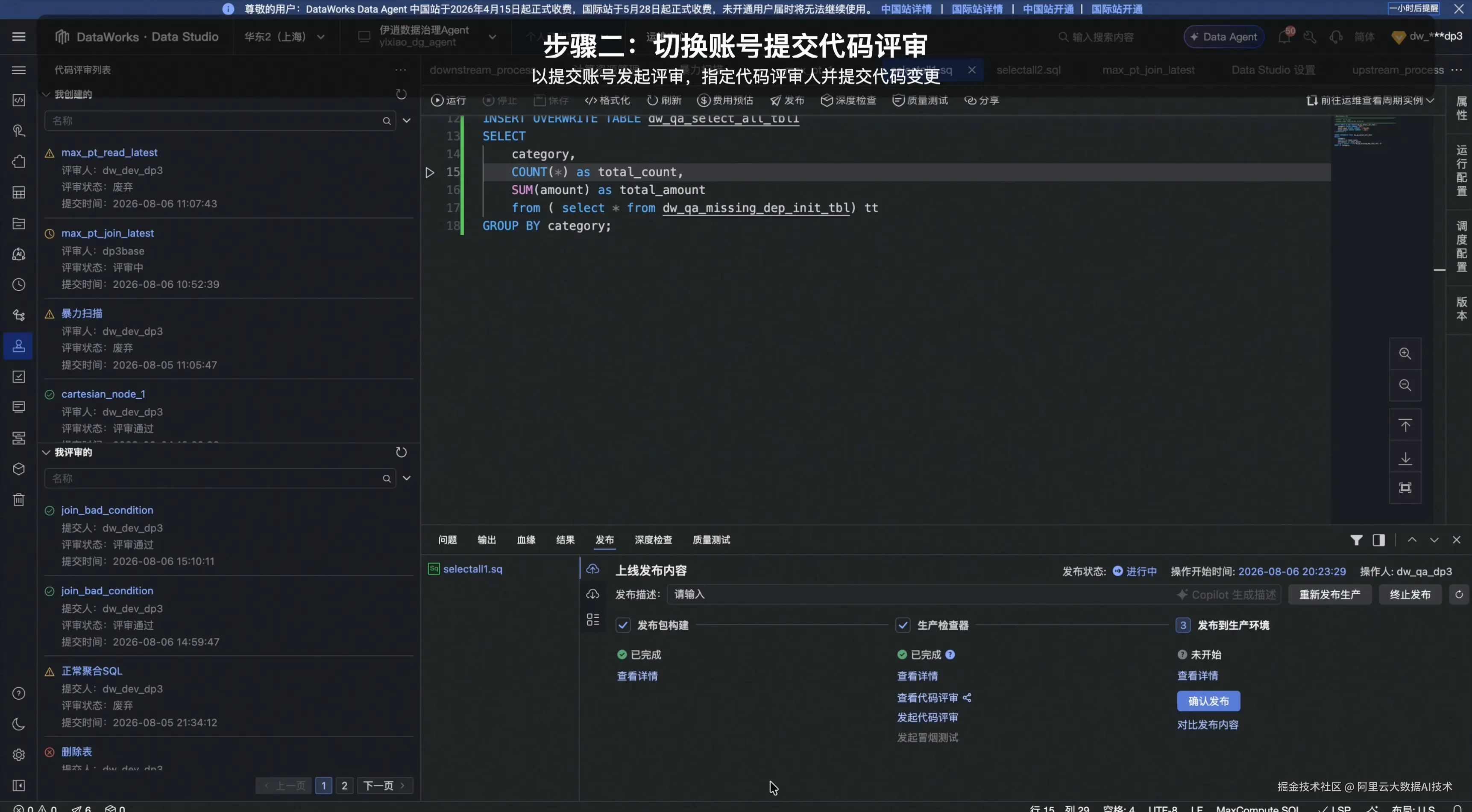The image size is (1472, 812).
Task: Zoom out the editor view
Action: tap(1405, 386)
